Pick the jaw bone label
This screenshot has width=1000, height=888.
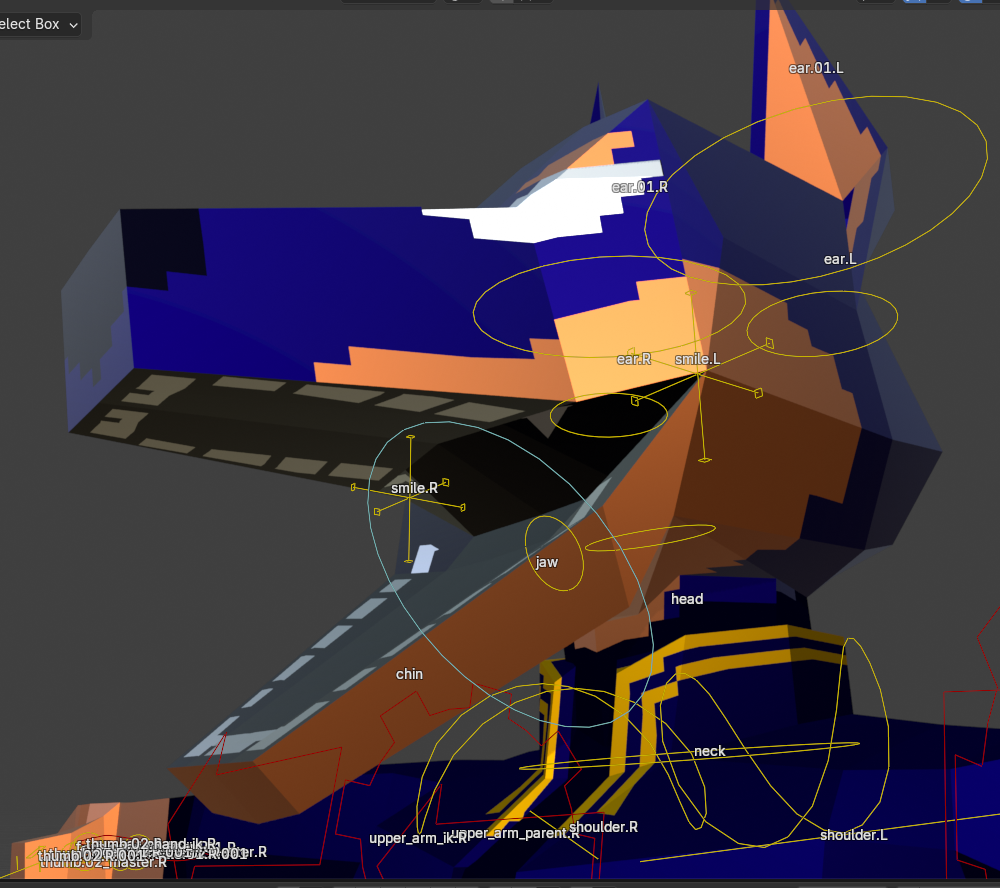click(546, 562)
